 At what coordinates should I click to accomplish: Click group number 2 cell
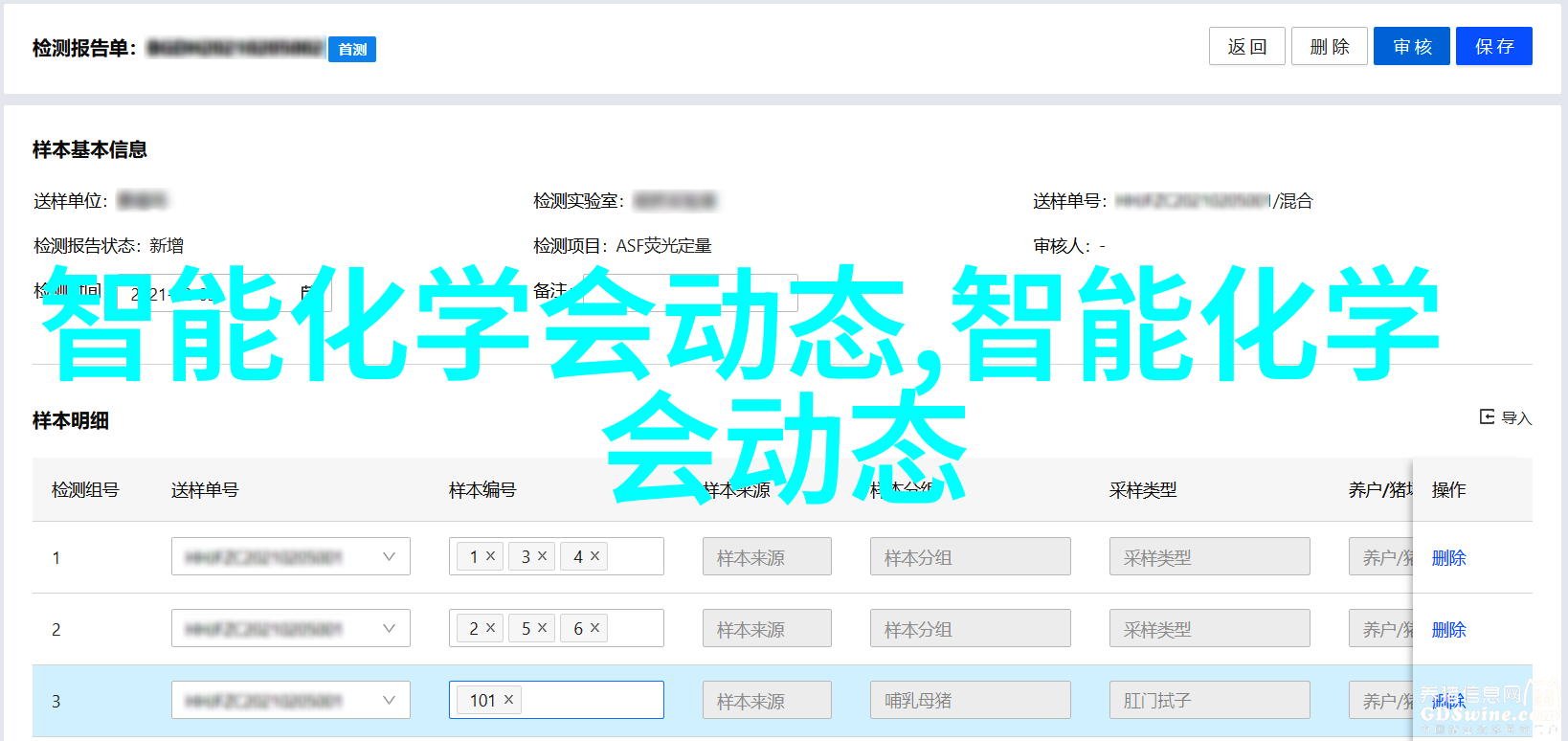[56, 629]
